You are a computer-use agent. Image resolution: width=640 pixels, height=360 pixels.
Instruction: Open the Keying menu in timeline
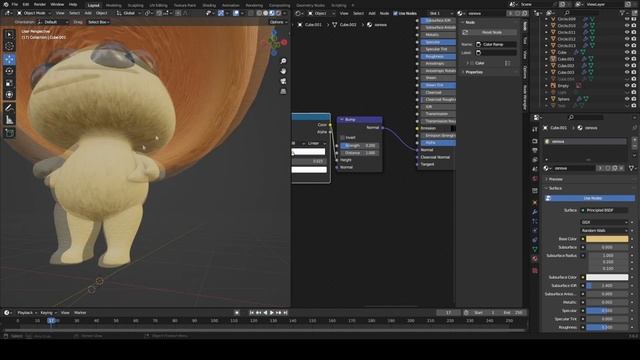tap(48, 313)
